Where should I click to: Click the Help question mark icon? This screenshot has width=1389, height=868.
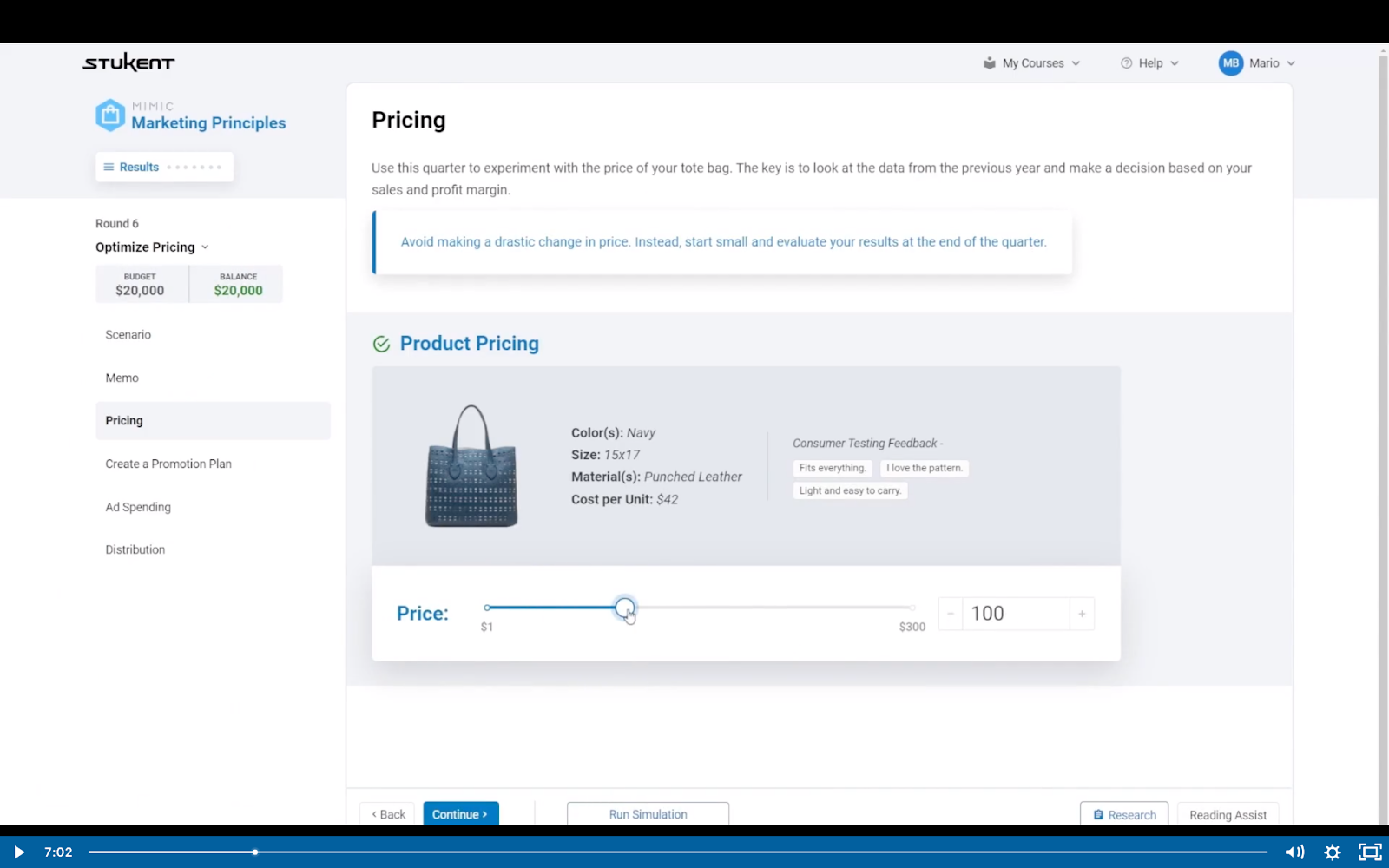coord(1126,63)
